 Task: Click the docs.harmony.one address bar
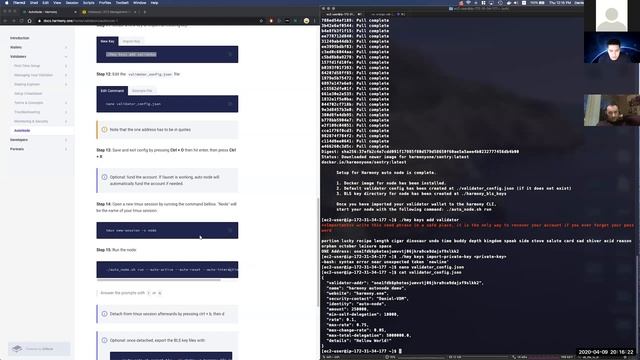tap(147, 20)
